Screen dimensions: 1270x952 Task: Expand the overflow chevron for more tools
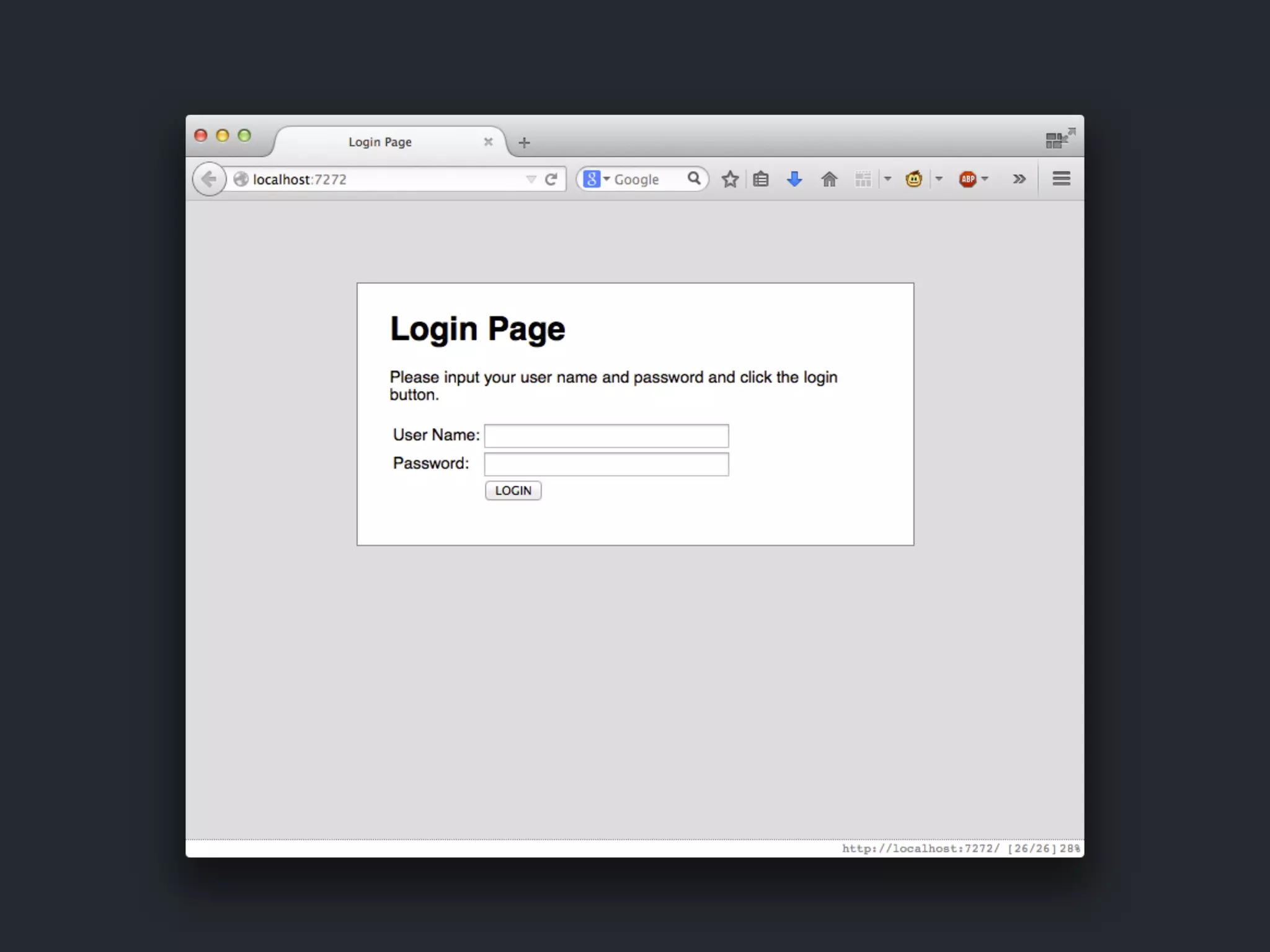(x=1019, y=179)
